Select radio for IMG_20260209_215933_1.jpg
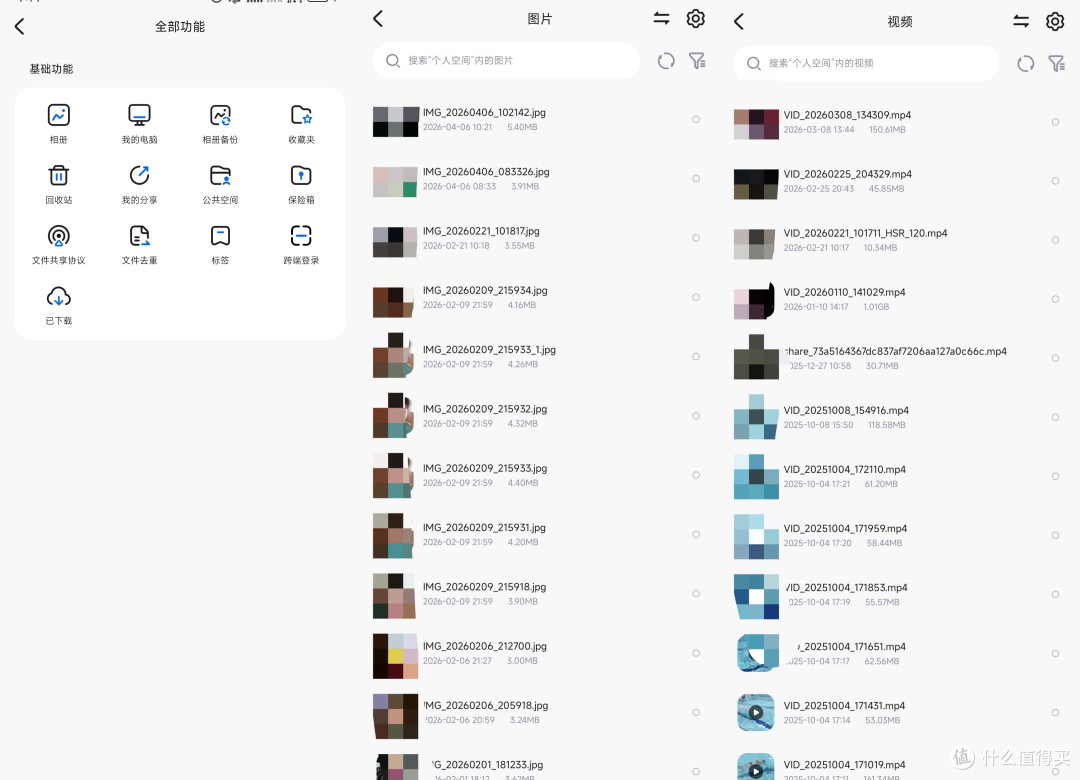This screenshot has width=1080, height=780. point(696,356)
